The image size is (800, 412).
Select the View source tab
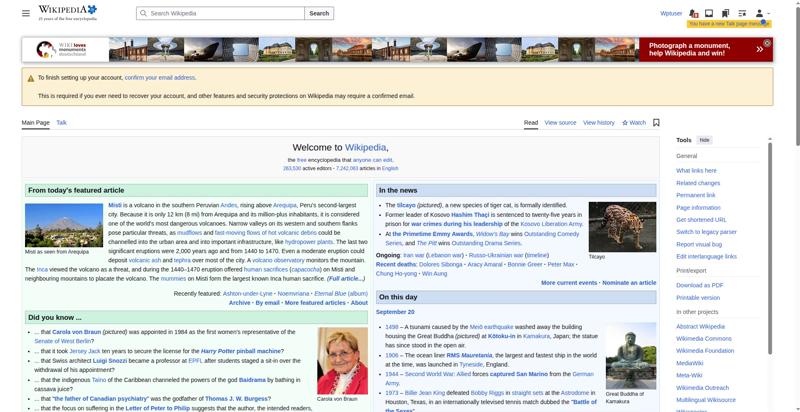tap(560, 122)
